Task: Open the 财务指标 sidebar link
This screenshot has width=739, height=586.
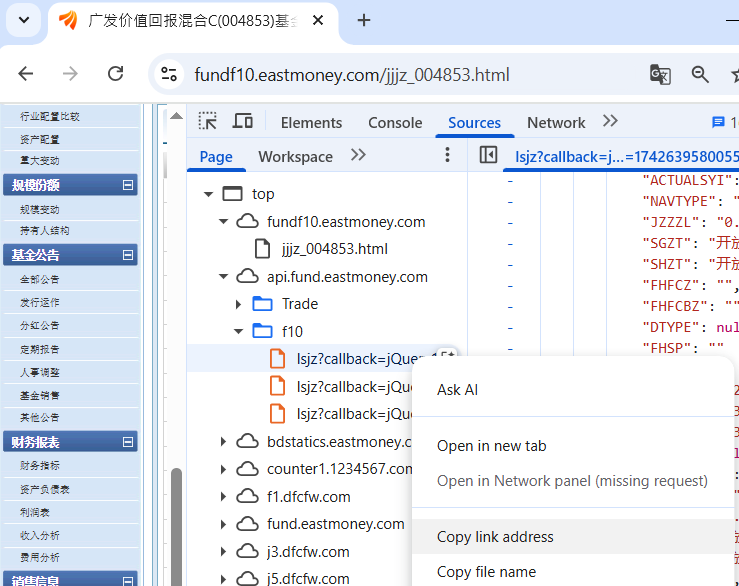Action: [x=40, y=466]
